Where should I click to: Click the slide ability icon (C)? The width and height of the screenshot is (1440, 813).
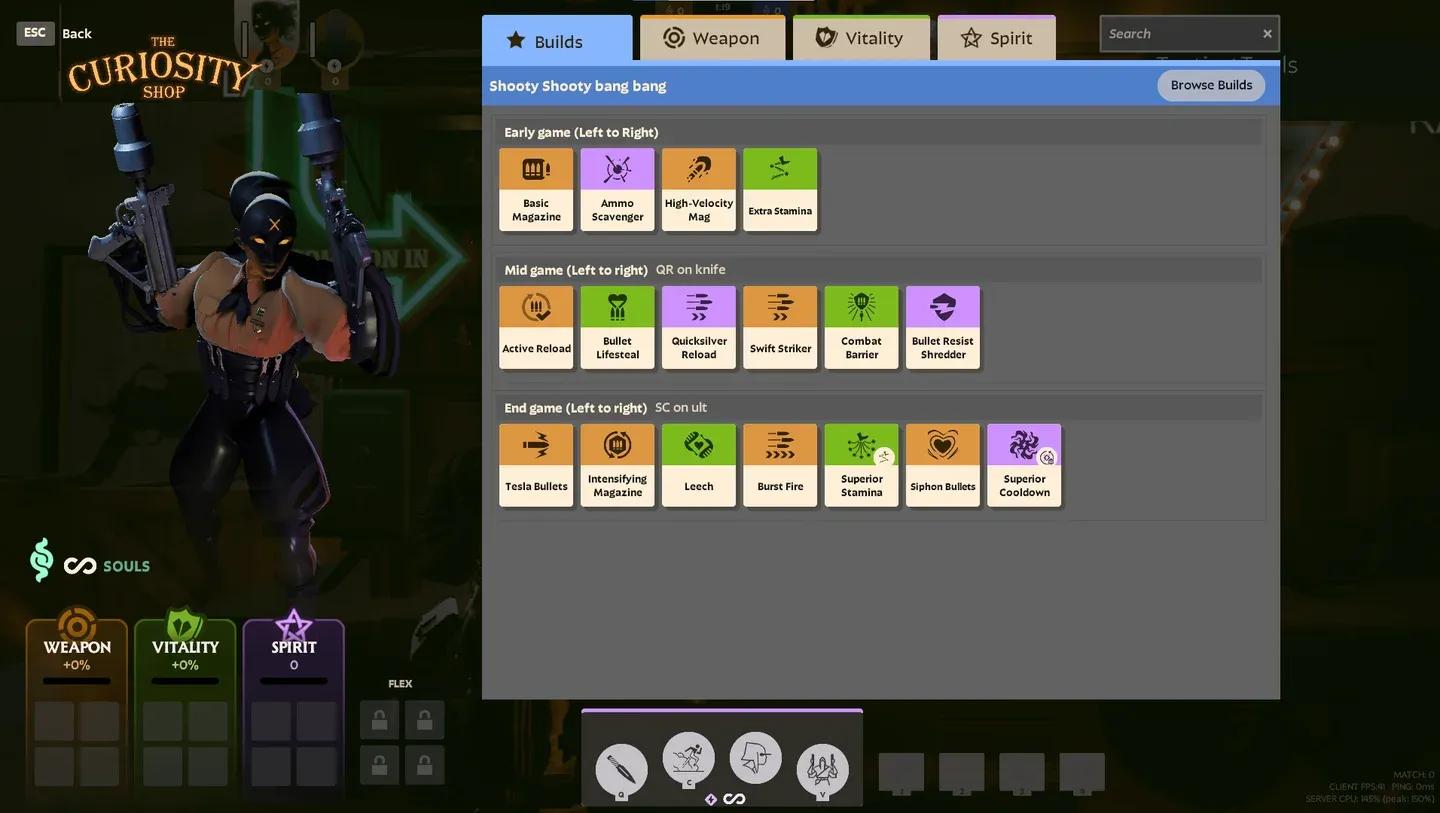688,758
